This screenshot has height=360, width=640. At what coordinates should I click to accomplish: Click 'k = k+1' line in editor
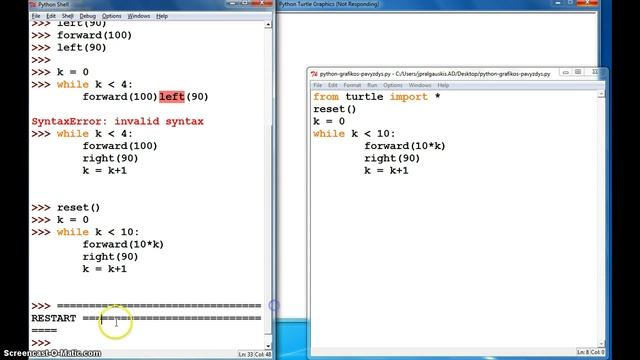[x=386, y=171]
